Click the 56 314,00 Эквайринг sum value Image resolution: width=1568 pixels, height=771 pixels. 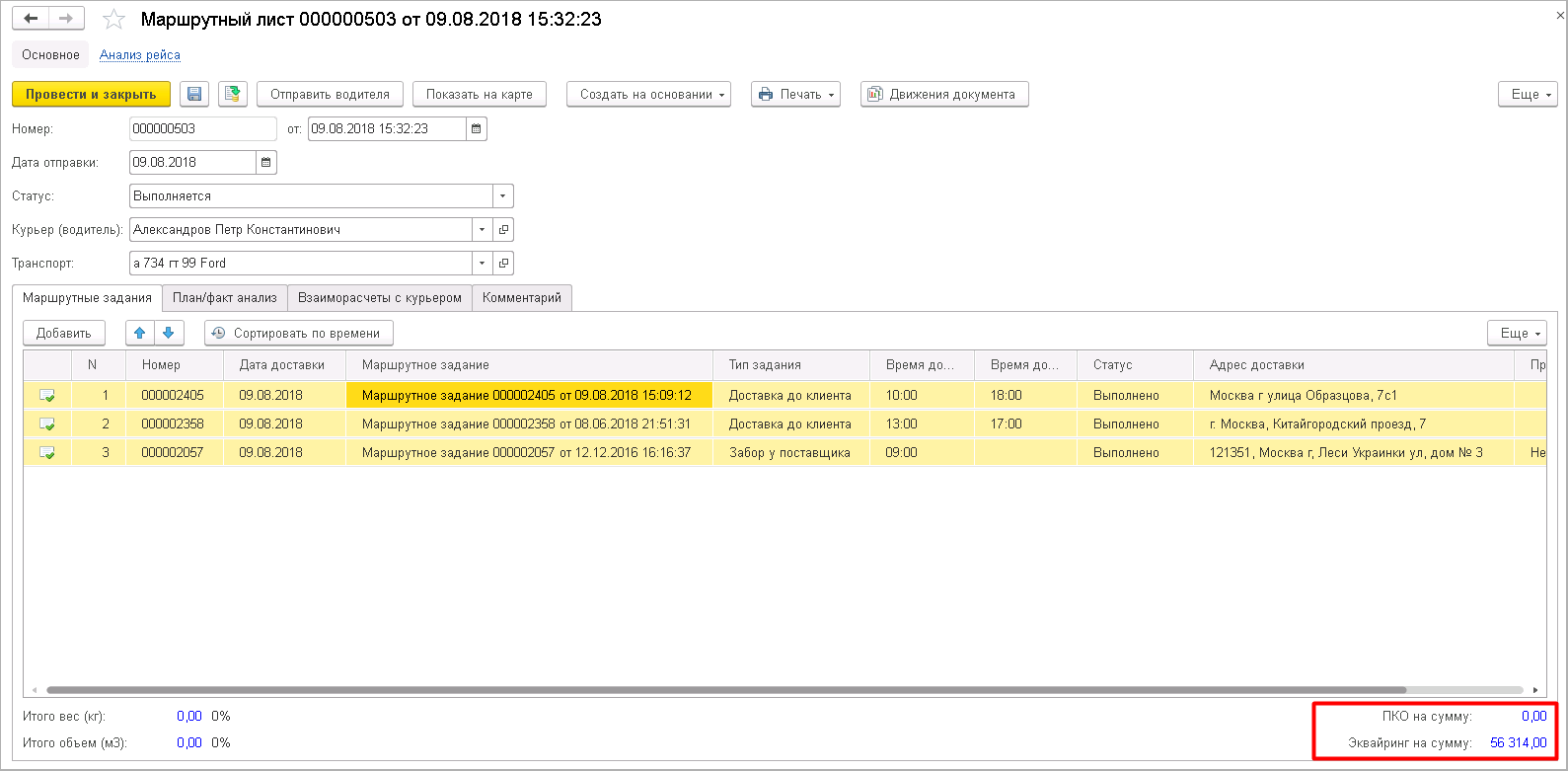point(1518,742)
